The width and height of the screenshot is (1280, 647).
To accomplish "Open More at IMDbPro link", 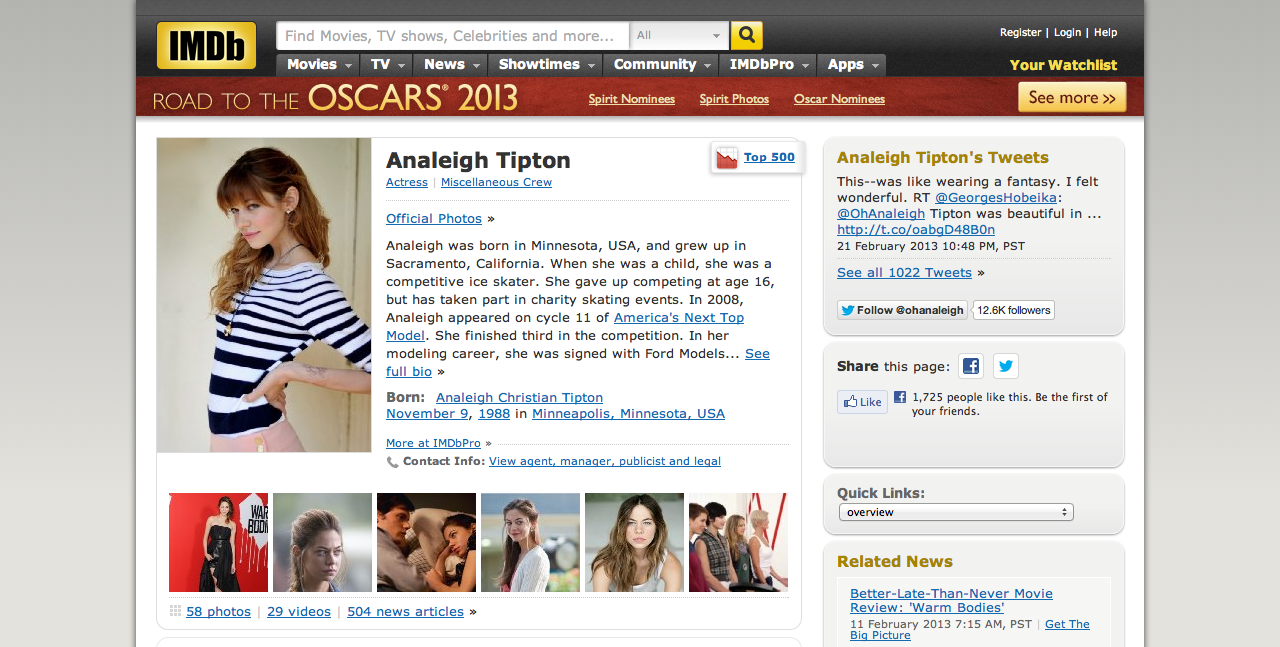I will (433, 443).
